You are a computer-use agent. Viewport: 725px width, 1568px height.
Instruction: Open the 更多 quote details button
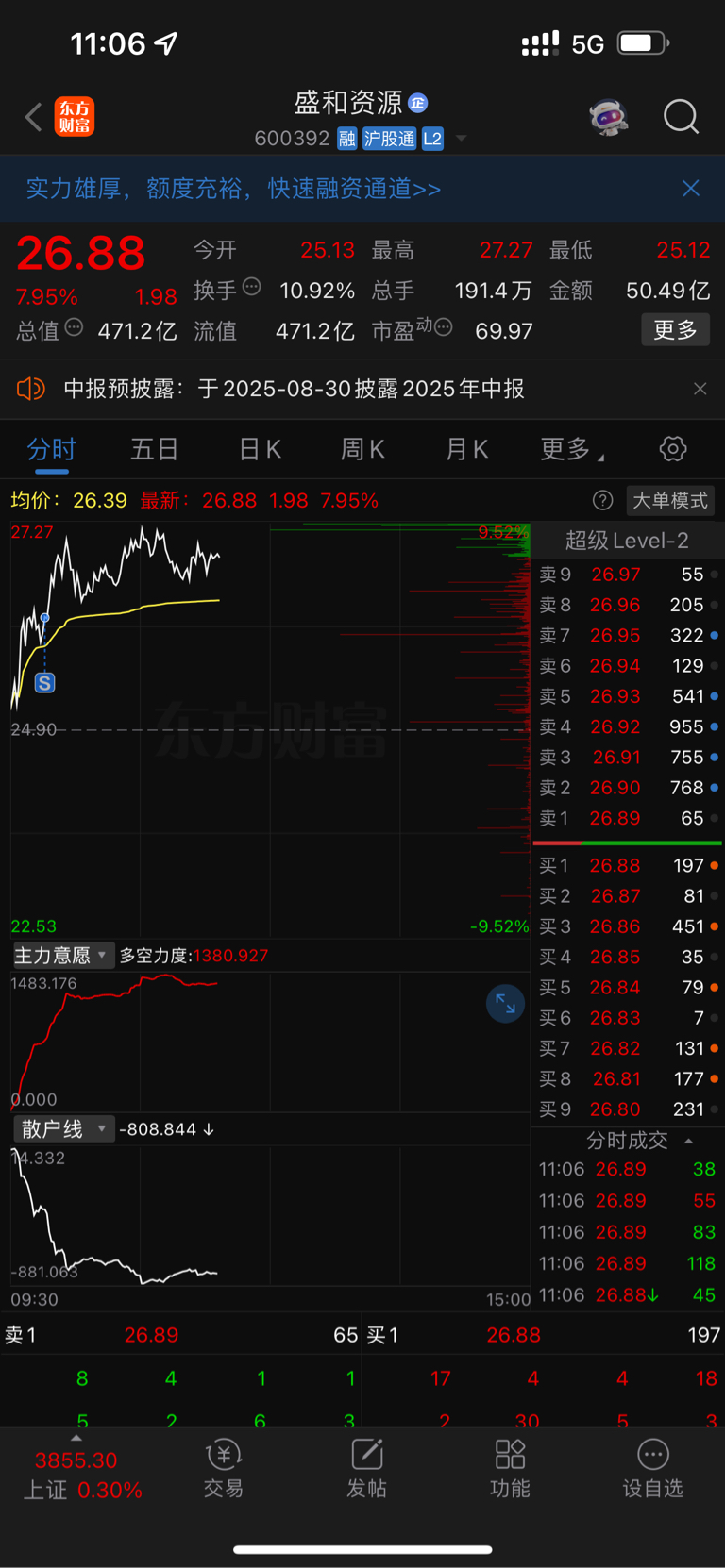coord(675,330)
